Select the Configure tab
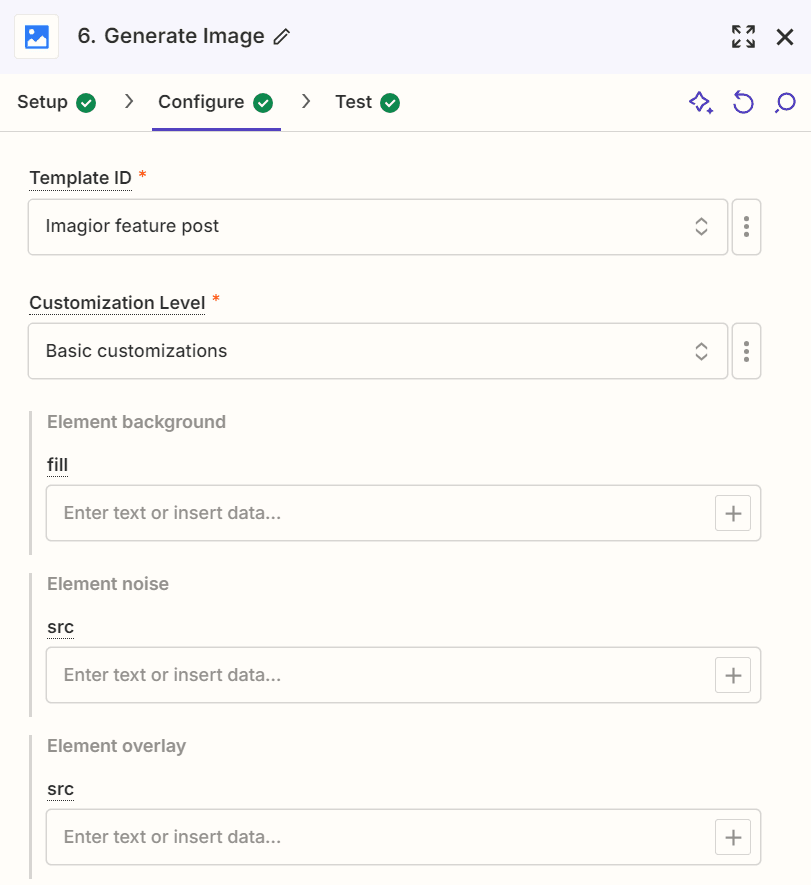811x885 pixels. click(201, 102)
